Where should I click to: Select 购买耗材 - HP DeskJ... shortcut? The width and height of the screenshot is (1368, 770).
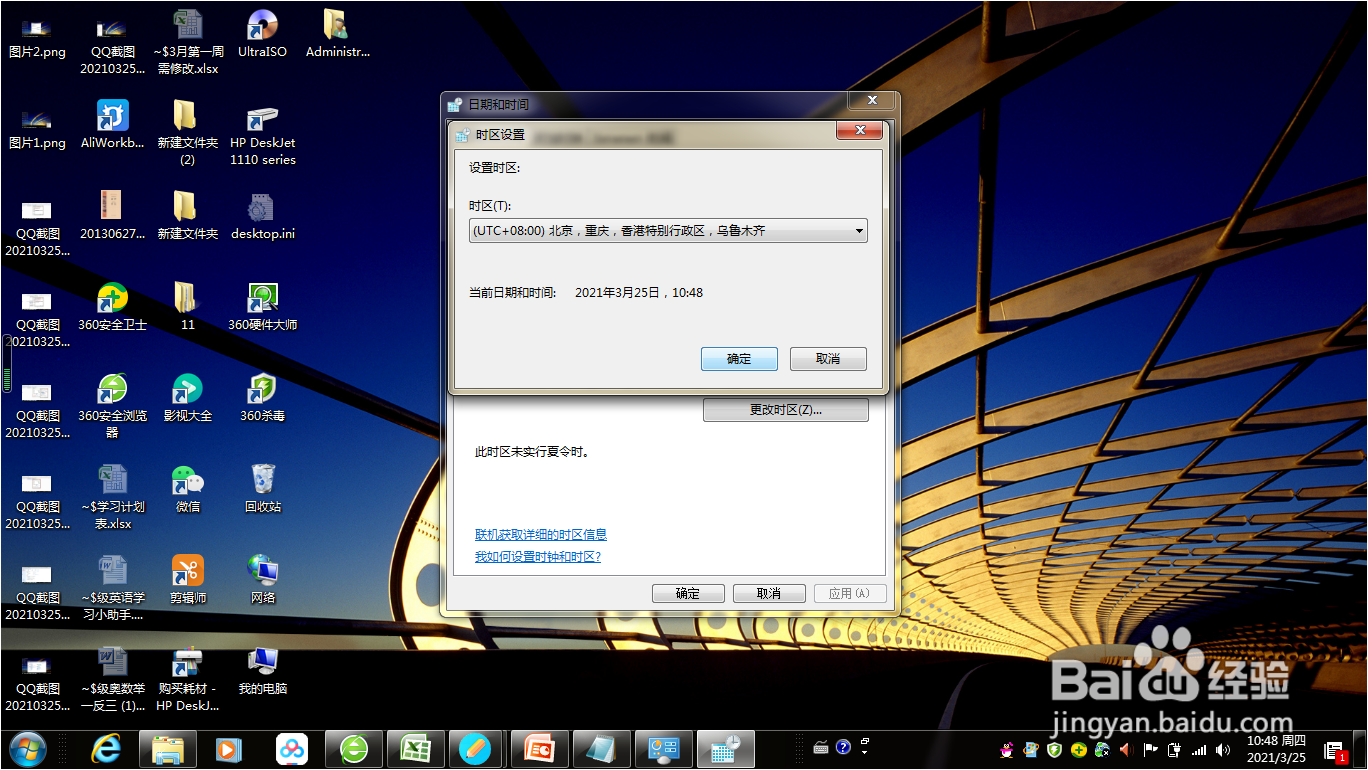point(188,679)
